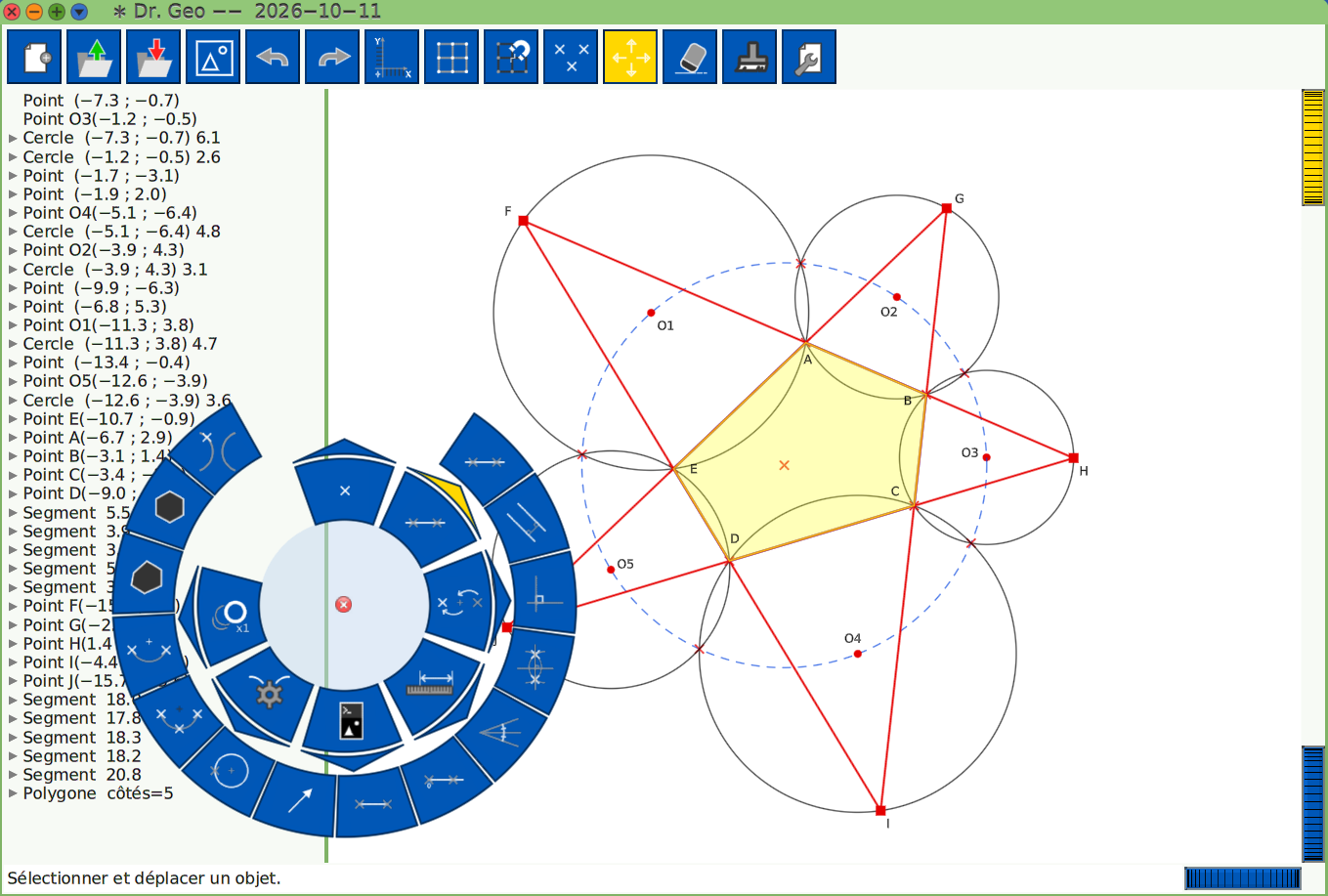The image size is (1328, 896).
Task: Toggle the coordinate axes display
Action: tap(392, 57)
